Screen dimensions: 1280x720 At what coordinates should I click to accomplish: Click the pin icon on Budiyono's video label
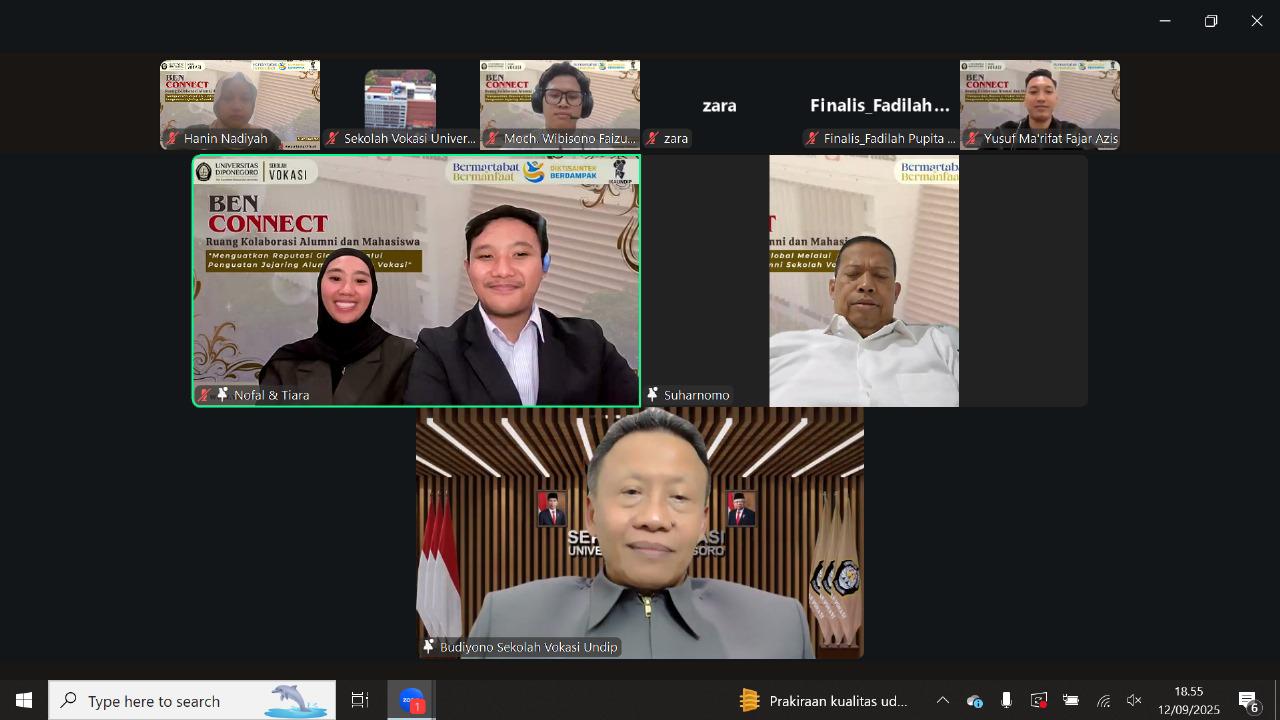pyautogui.click(x=428, y=647)
